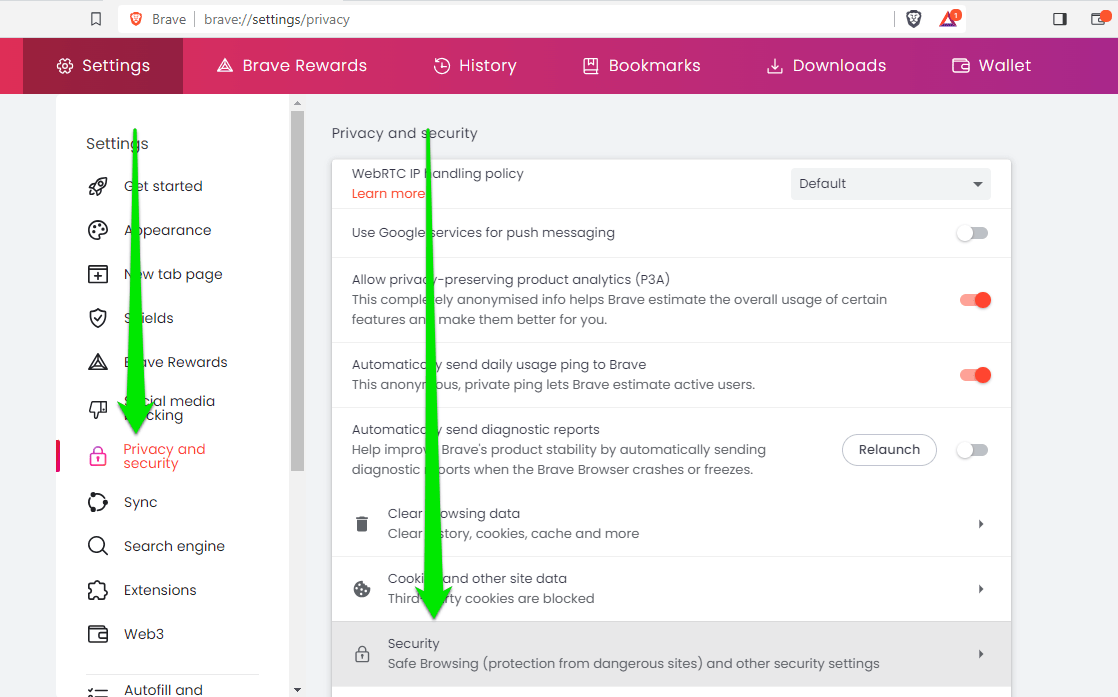Image resolution: width=1118 pixels, height=697 pixels.
Task: Click the sidebar scroll up arrow
Action: pyautogui.click(x=297, y=103)
